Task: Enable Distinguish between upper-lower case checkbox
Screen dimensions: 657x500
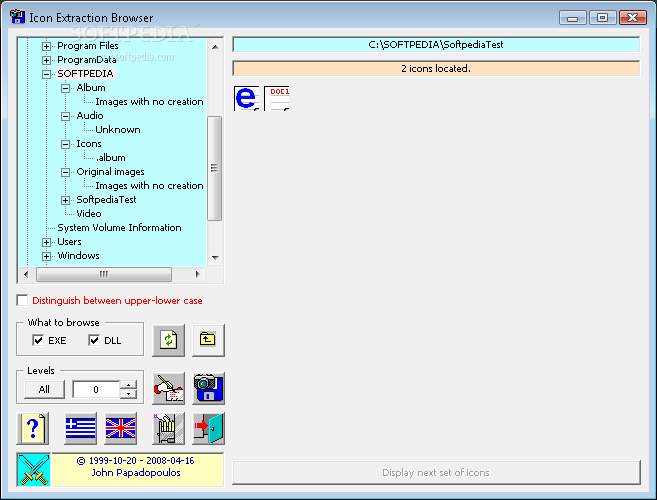Action: click(x=22, y=300)
